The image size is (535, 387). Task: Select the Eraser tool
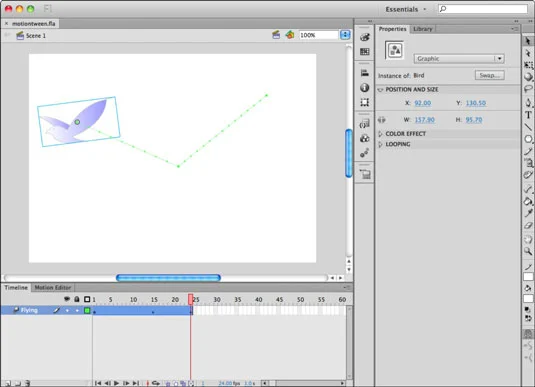pos(528,225)
